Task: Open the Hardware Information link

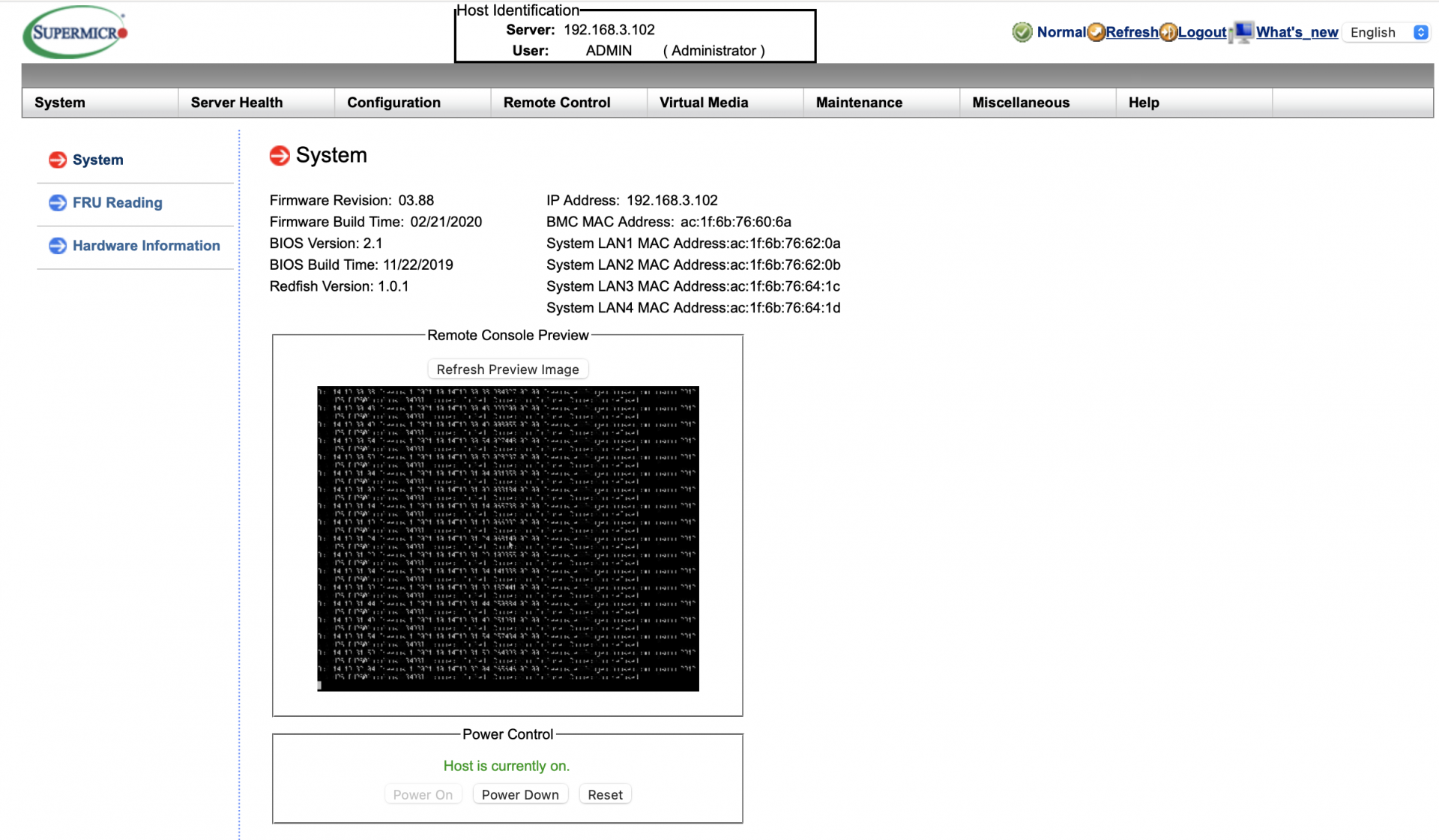Action: coord(146,246)
